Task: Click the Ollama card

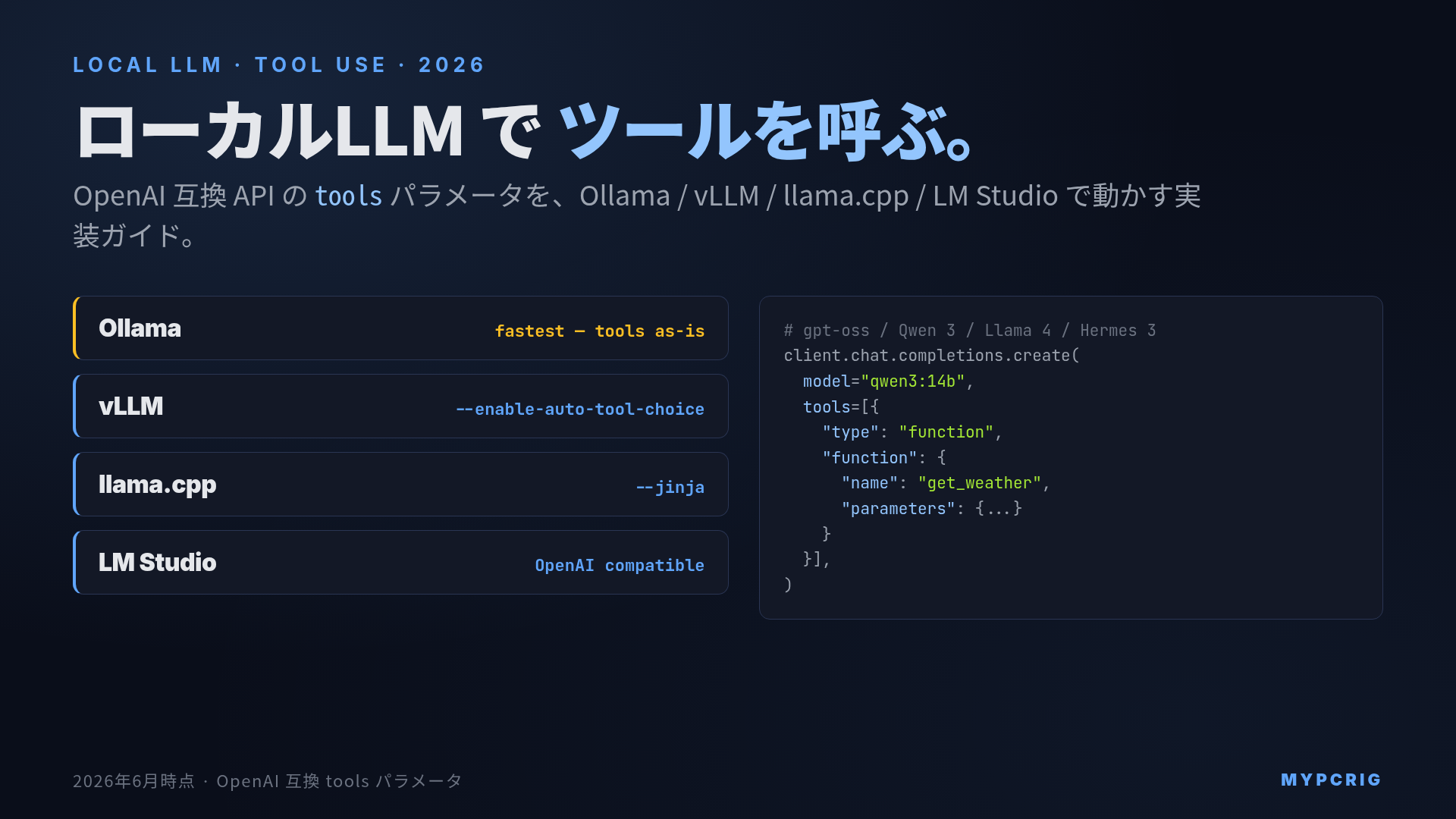Action: click(x=400, y=328)
